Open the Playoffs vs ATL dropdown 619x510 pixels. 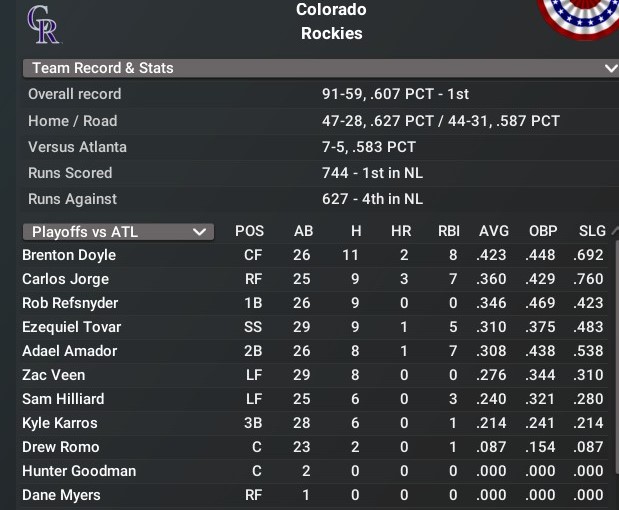(117, 232)
